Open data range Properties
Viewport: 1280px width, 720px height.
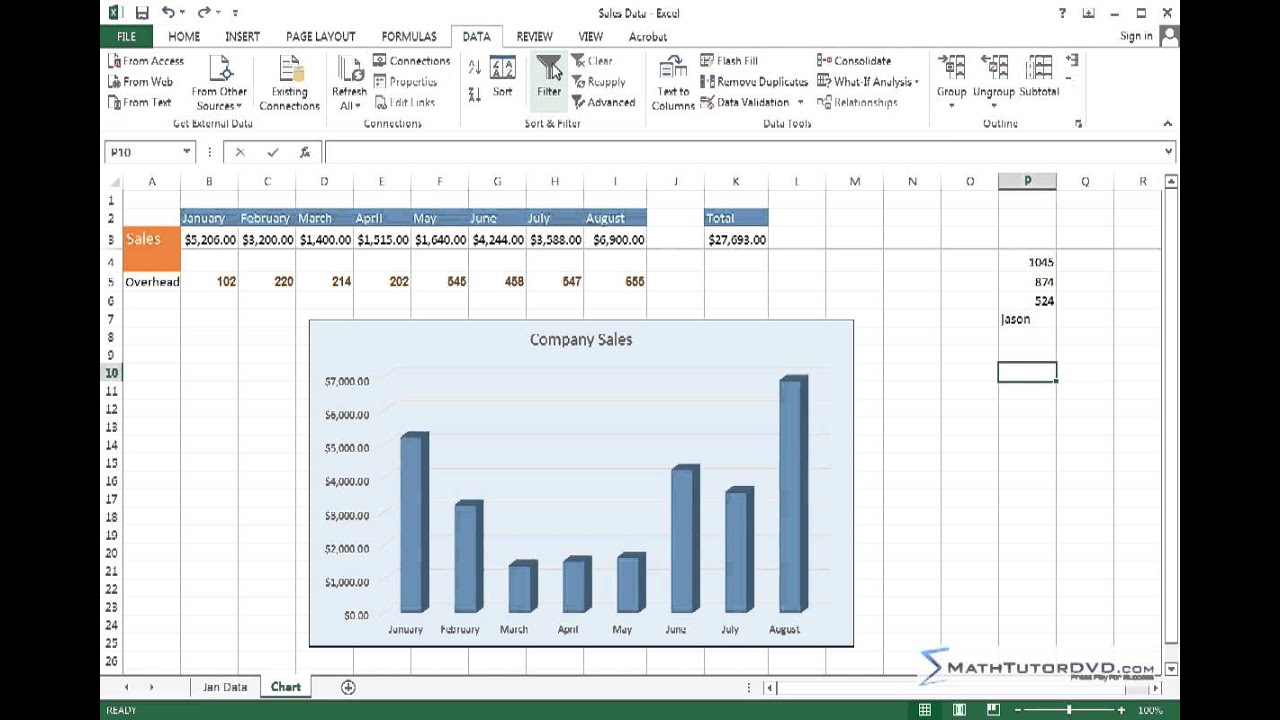(x=405, y=82)
